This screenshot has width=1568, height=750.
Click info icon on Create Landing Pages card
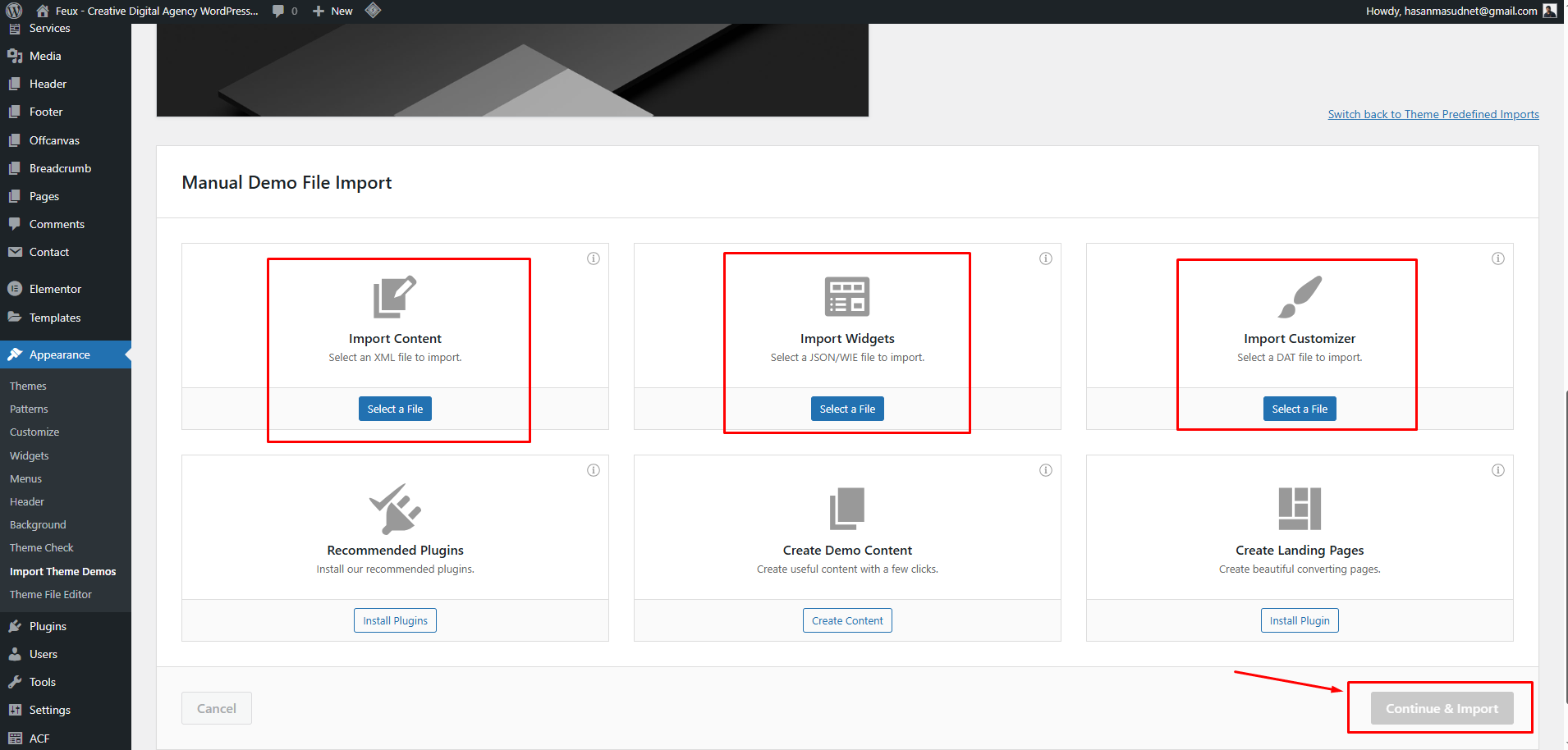pyautogui.click(x=1498, y=470)
